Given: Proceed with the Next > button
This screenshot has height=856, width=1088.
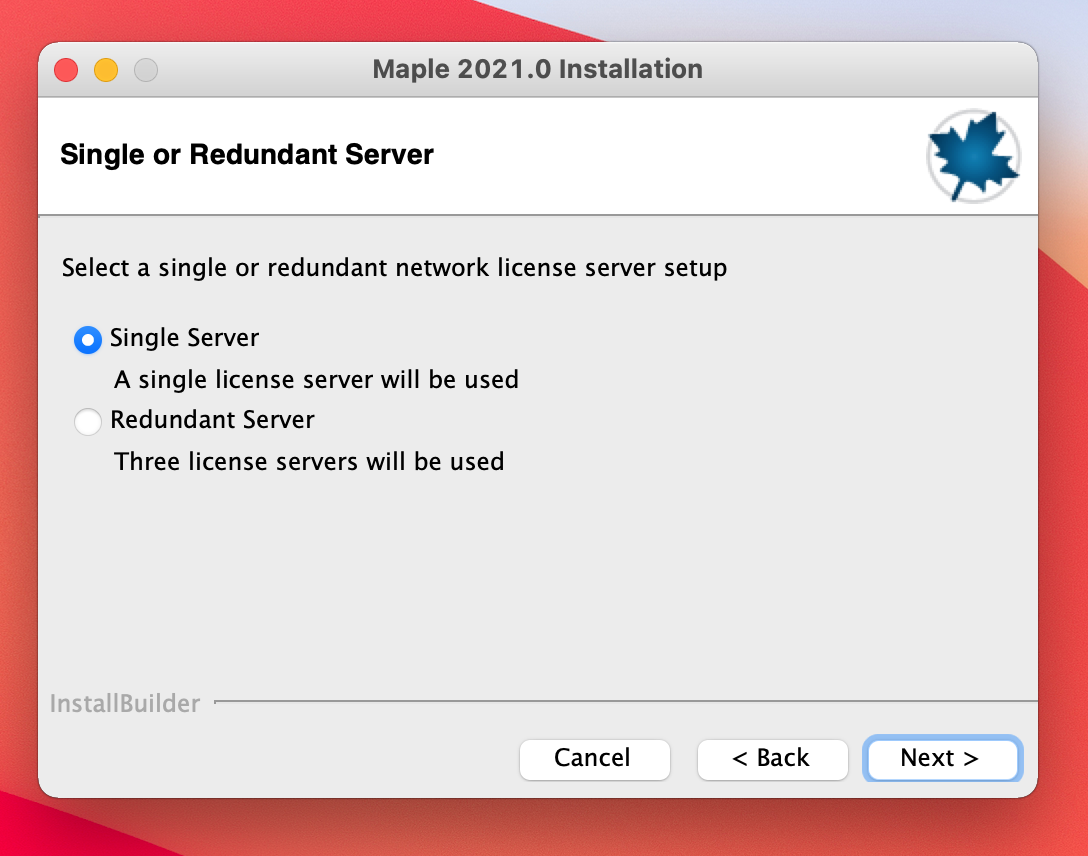Looking at the screenshot, I should pos(940,759).
